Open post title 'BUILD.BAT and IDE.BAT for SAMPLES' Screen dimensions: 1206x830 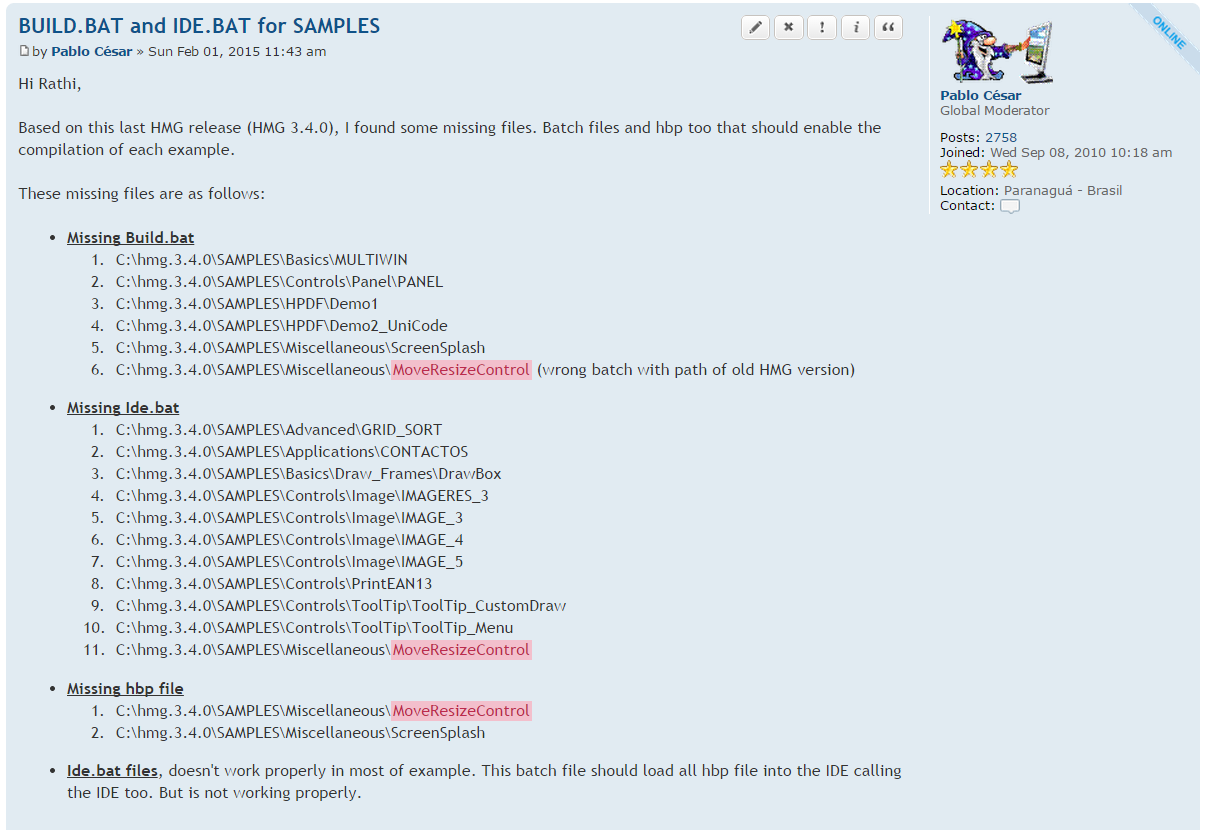199,26
